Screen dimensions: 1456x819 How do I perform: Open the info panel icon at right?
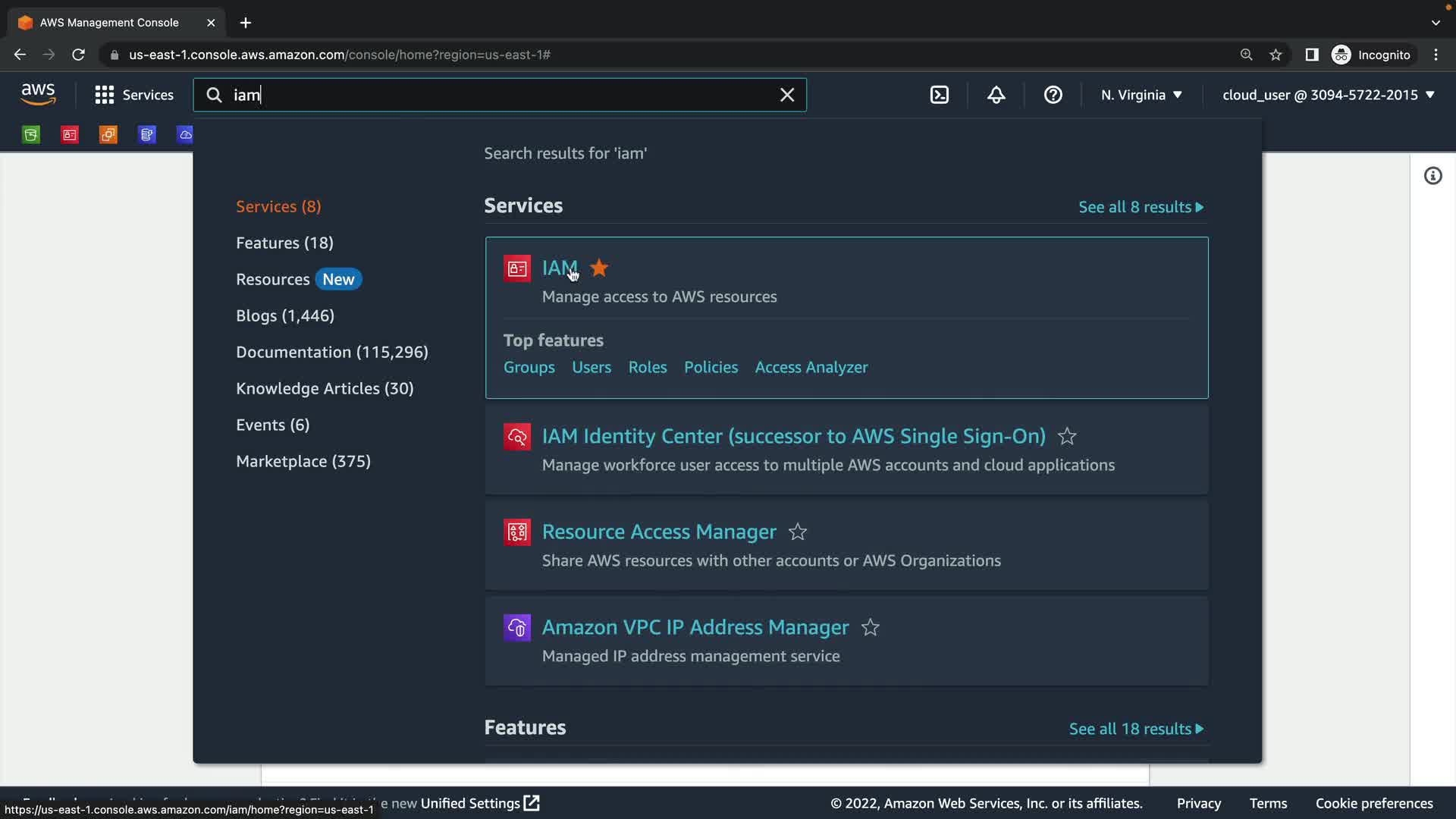pos(1432,176)
